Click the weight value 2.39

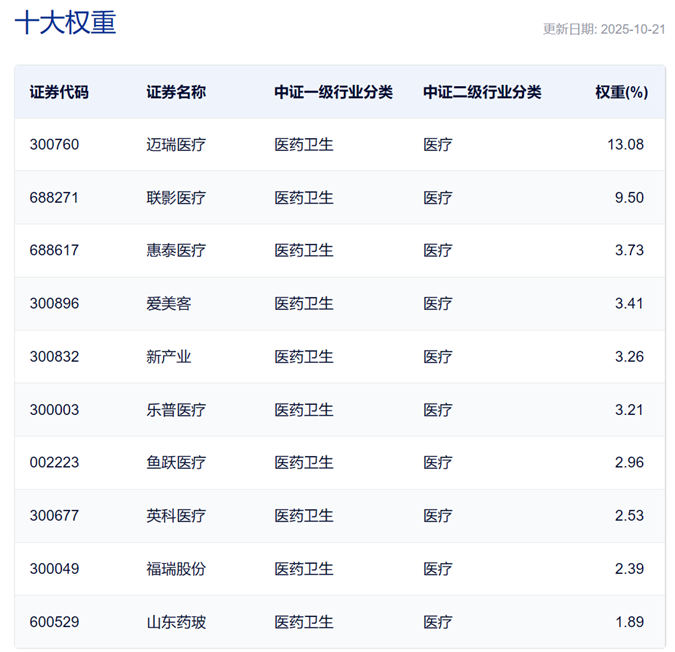629,569
